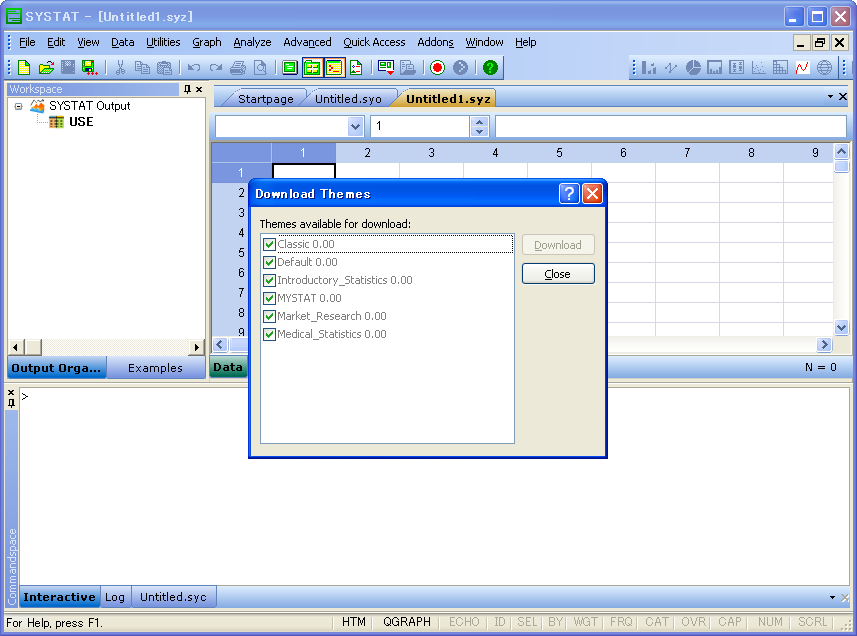Click the cell value entry field above grid
Viewport: 857px width, 636px height.
click(x=671, y=126)
